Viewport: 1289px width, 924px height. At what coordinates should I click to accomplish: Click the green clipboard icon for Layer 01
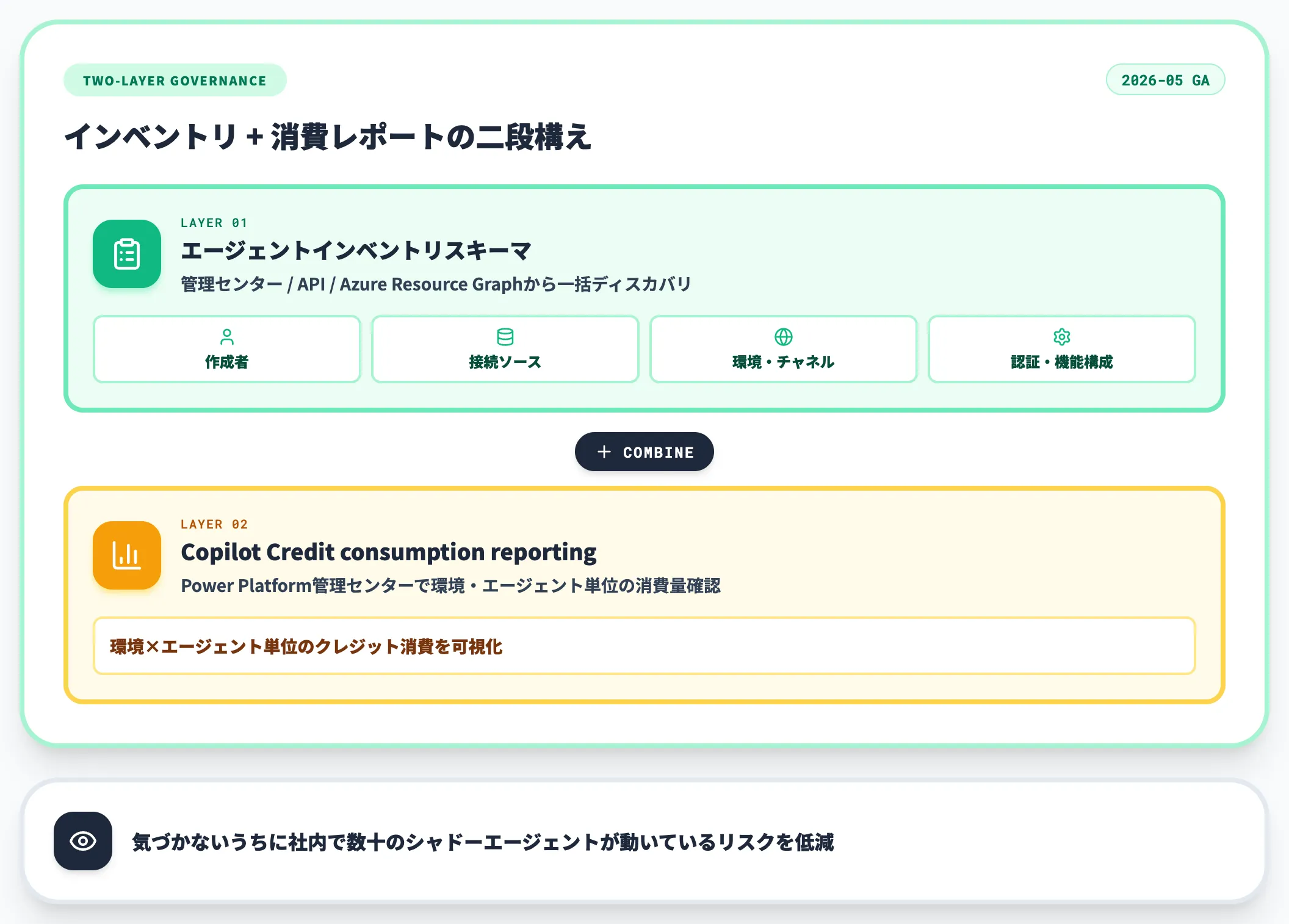point(127,254)
